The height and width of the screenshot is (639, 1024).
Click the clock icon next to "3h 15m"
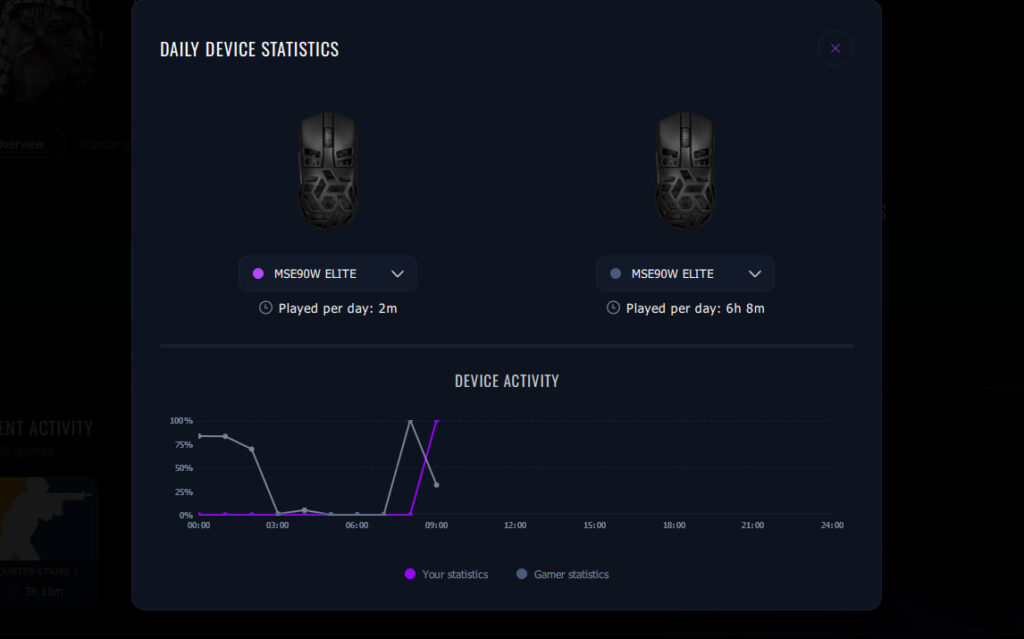click(13, 591)
